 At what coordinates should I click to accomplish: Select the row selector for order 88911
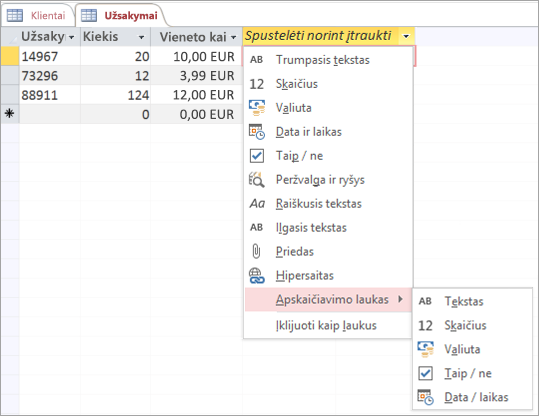(10, 95)
